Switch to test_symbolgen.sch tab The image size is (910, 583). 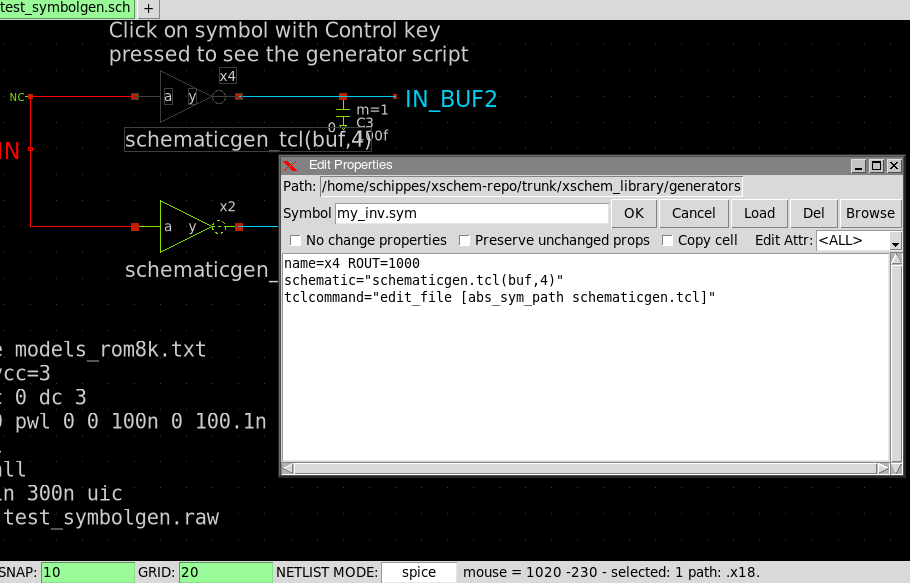(66, 8)
